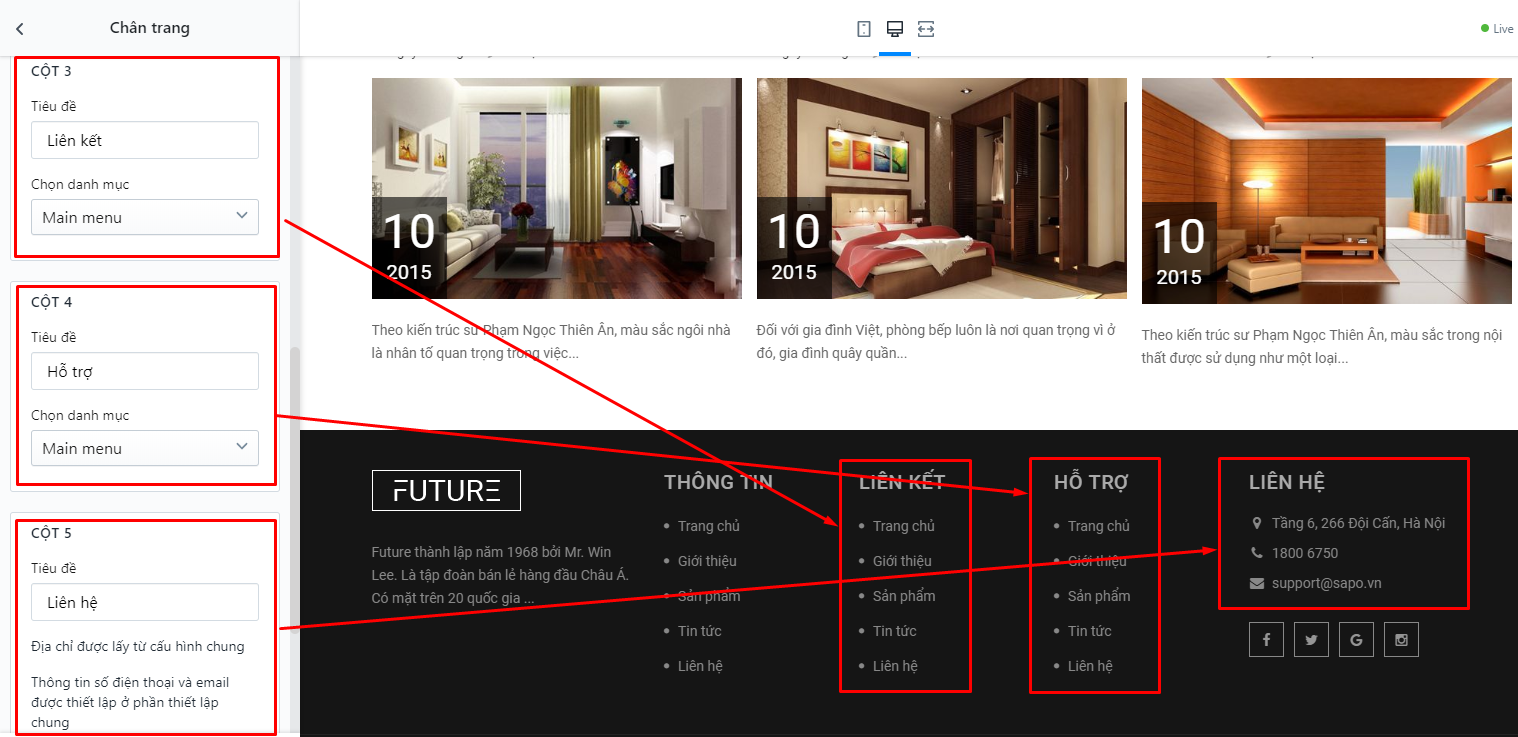Select desktop preview icon

coord(895,29)
